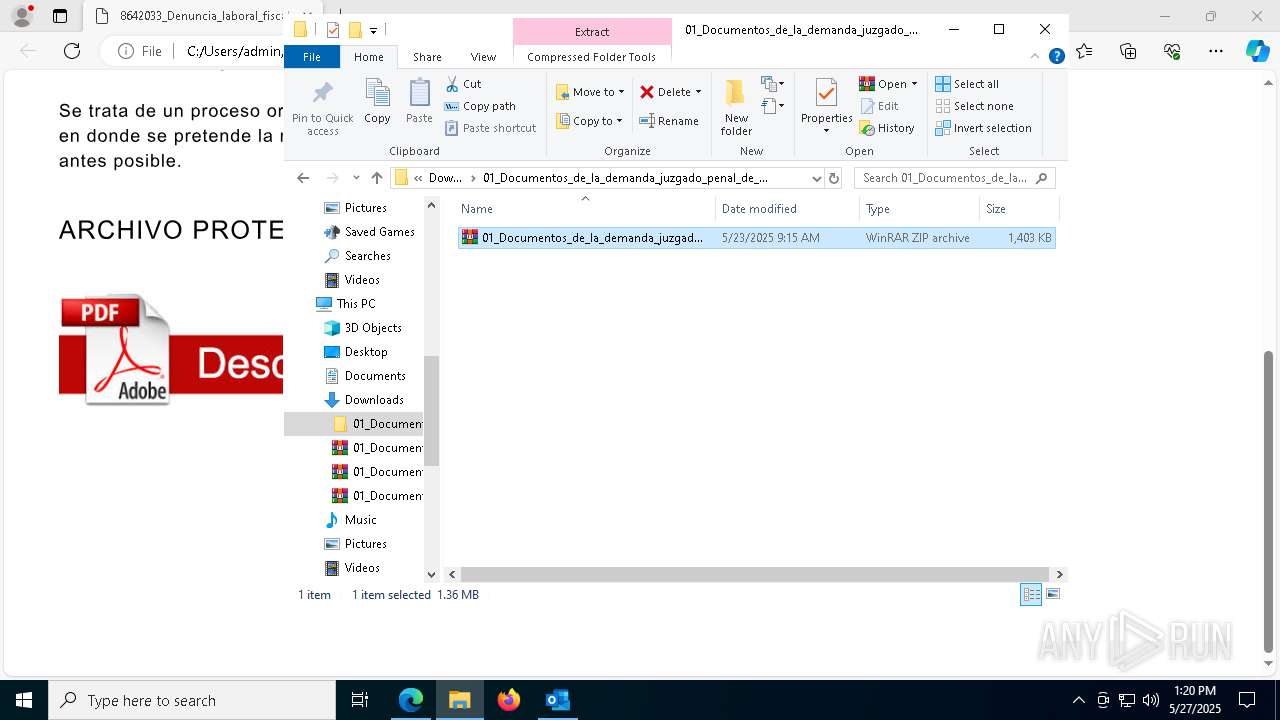Switch to Details view layout
Image resolution: width=1280 pixels, height=720 pixels.
click(1031, 595)
